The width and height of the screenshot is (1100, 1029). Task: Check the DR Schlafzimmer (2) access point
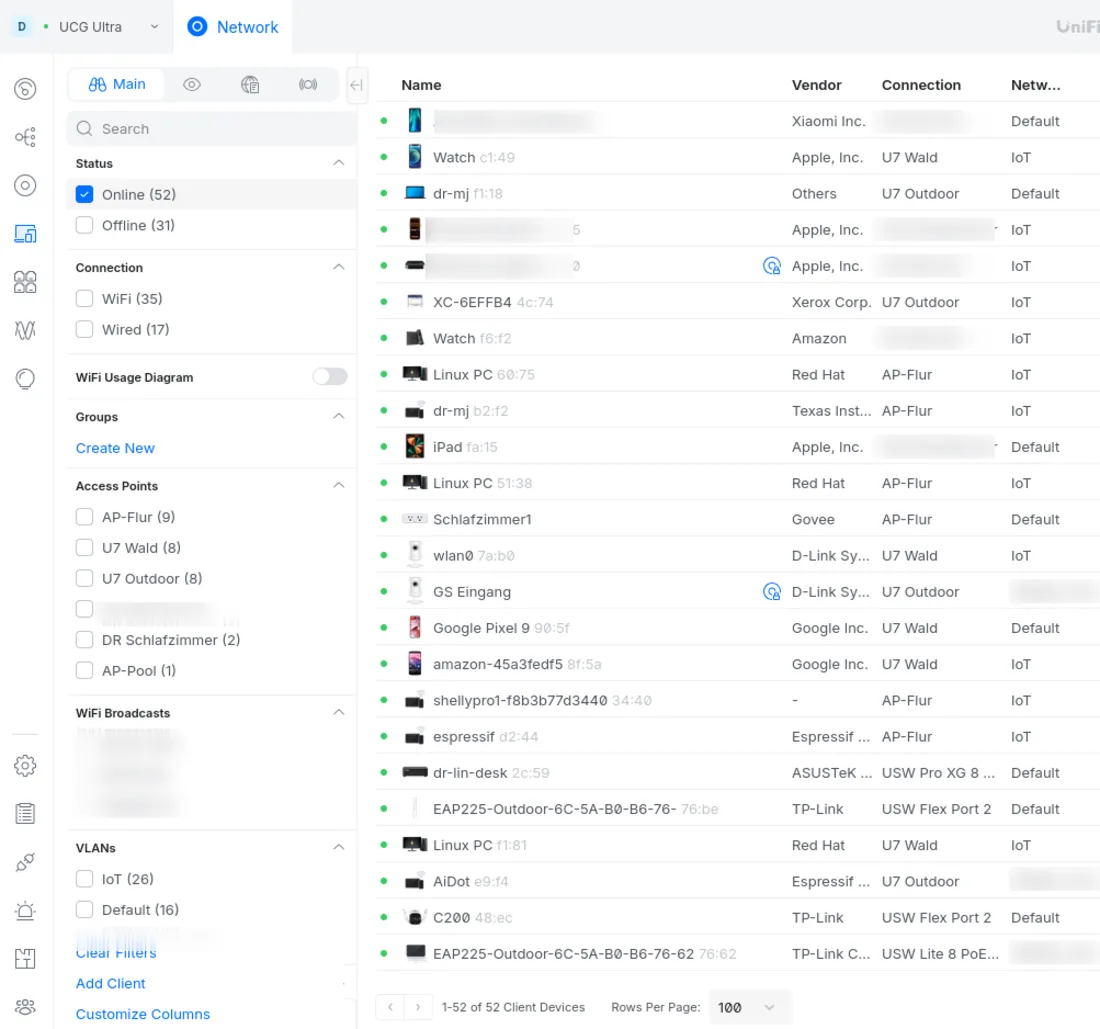point(84,640)
